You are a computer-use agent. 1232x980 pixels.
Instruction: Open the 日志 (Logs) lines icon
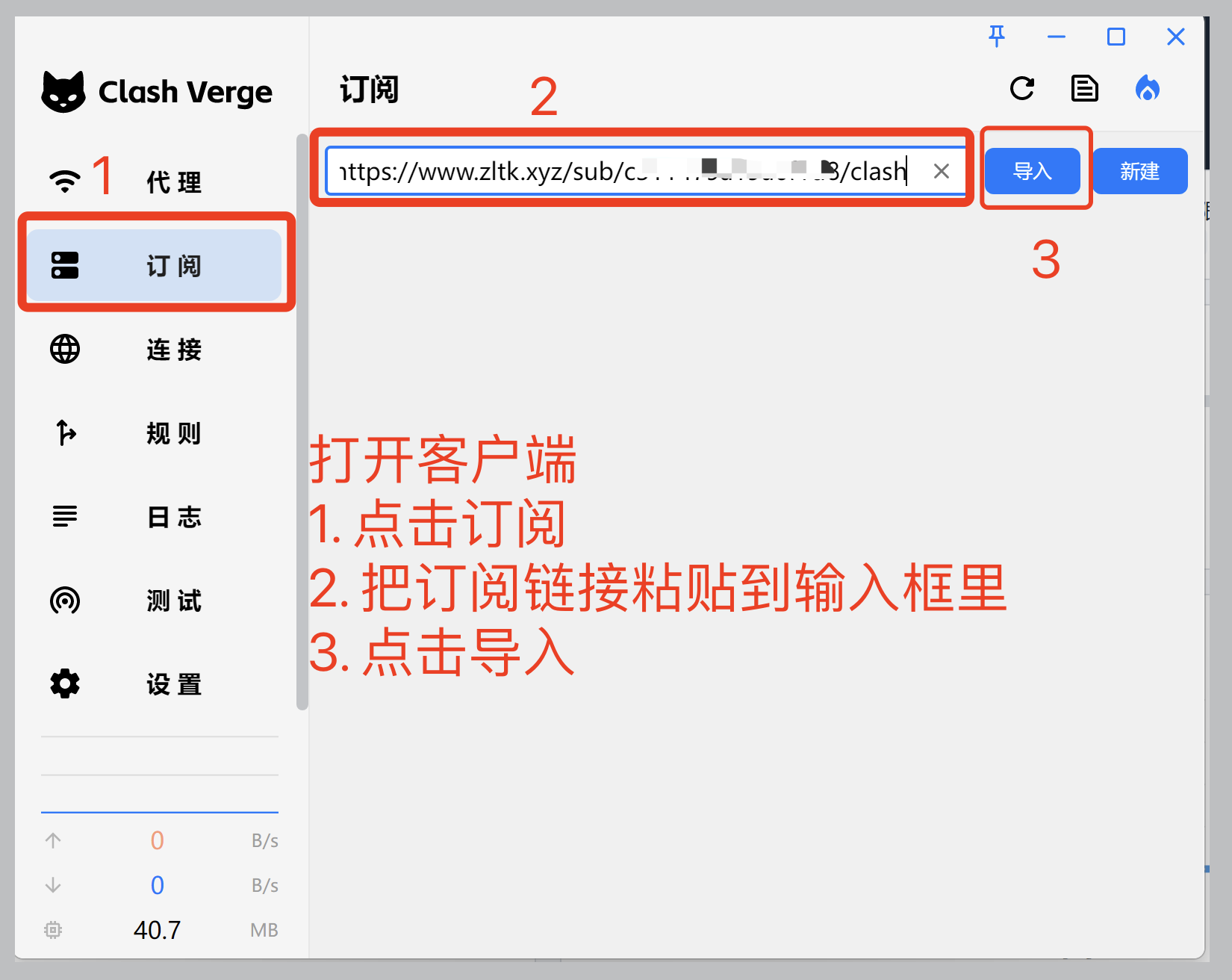(x=65, y=516)
